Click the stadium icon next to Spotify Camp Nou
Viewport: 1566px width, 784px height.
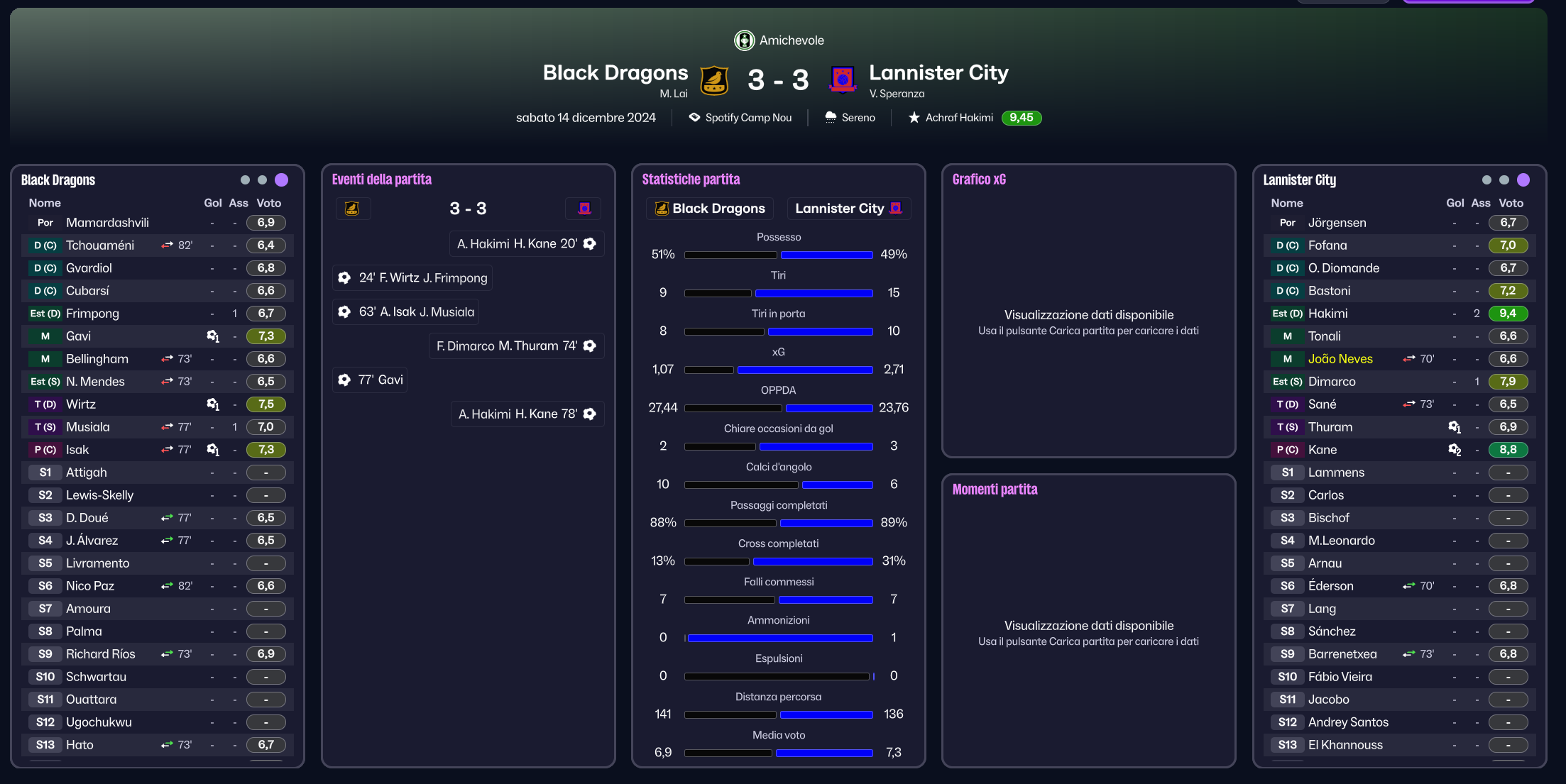pyautogui.click(x=694, y=118)
